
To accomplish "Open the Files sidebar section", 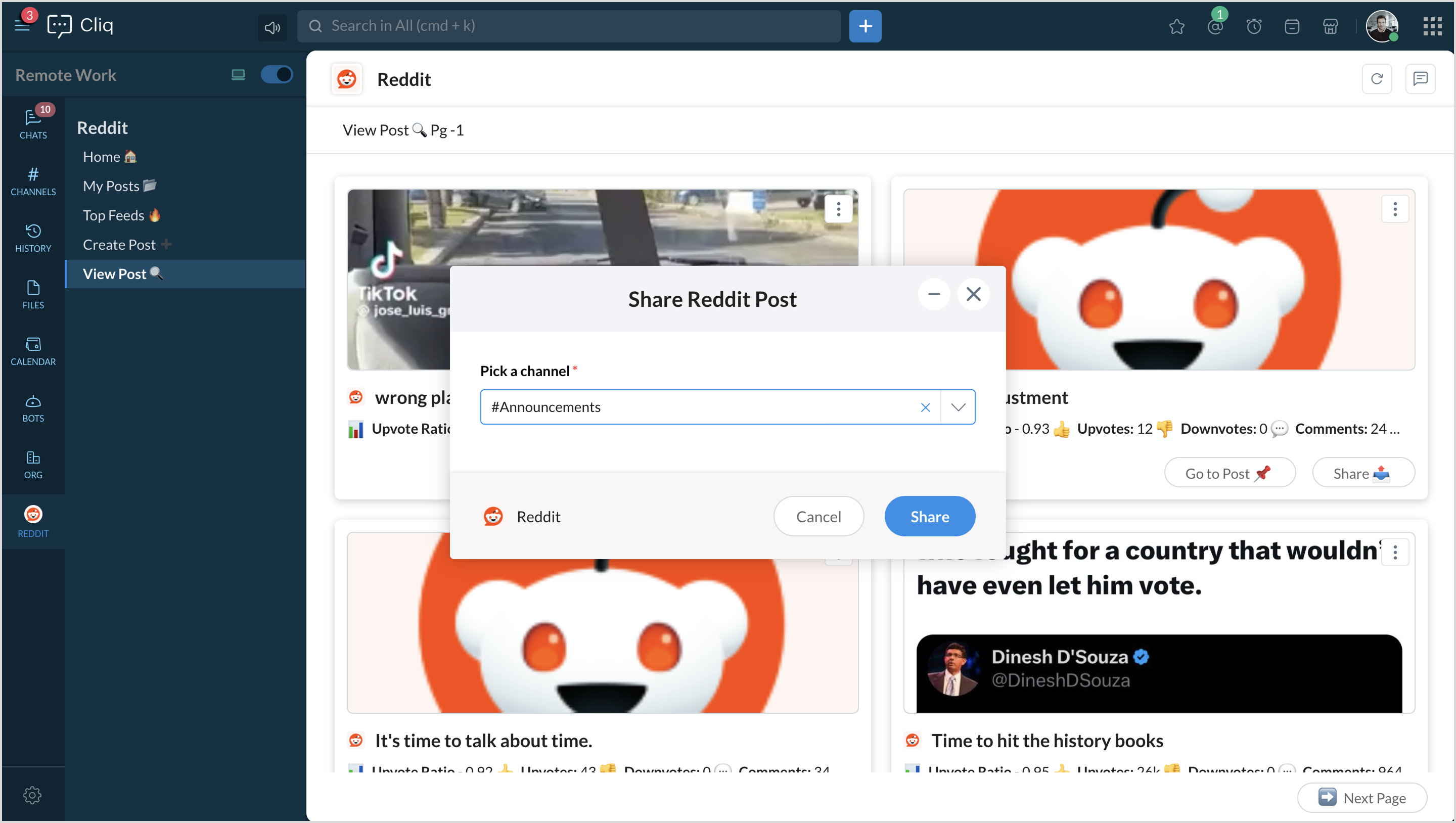I will tap(33, 295).
